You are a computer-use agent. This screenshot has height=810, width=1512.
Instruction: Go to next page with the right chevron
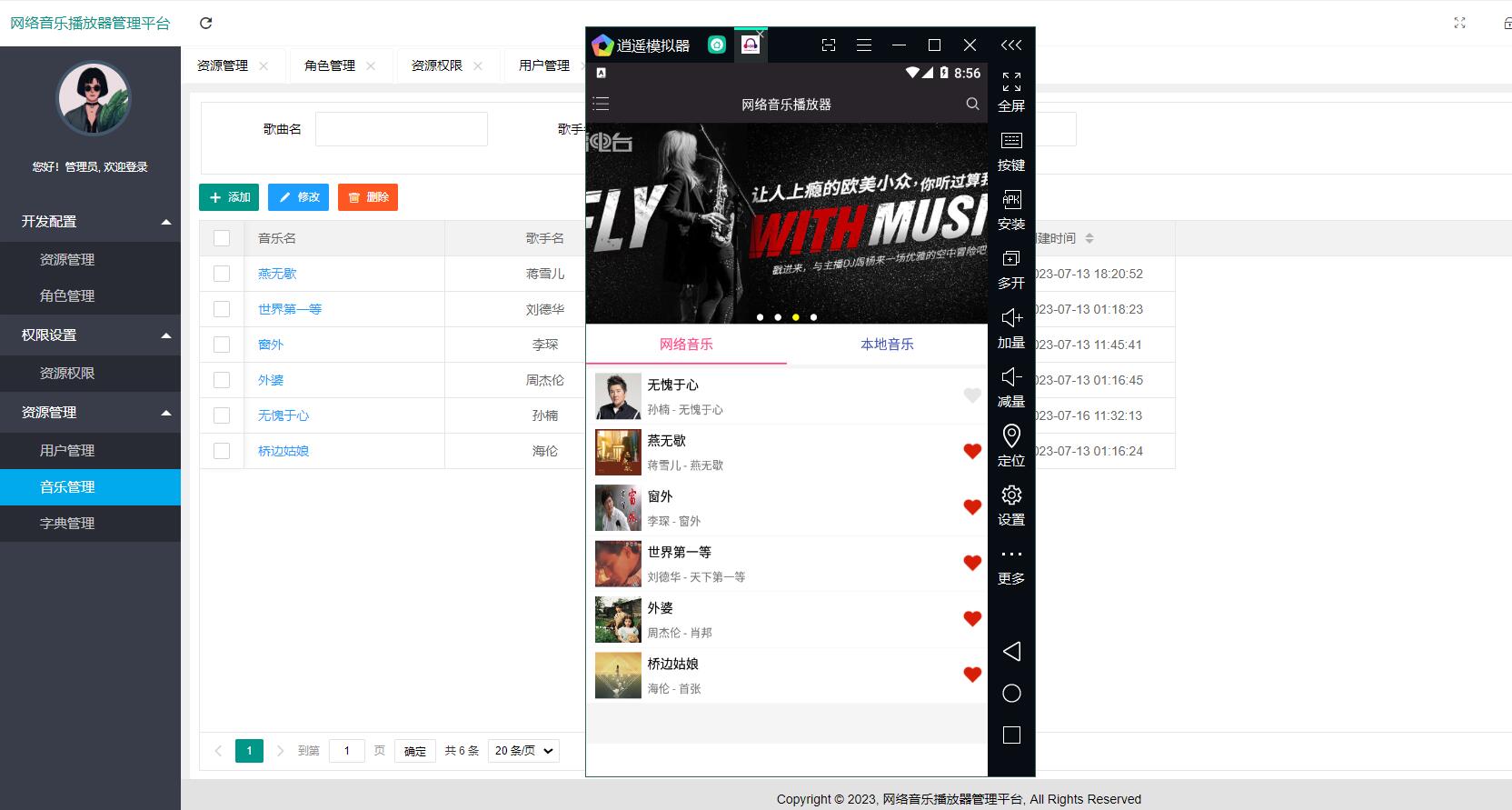[280, 751]
